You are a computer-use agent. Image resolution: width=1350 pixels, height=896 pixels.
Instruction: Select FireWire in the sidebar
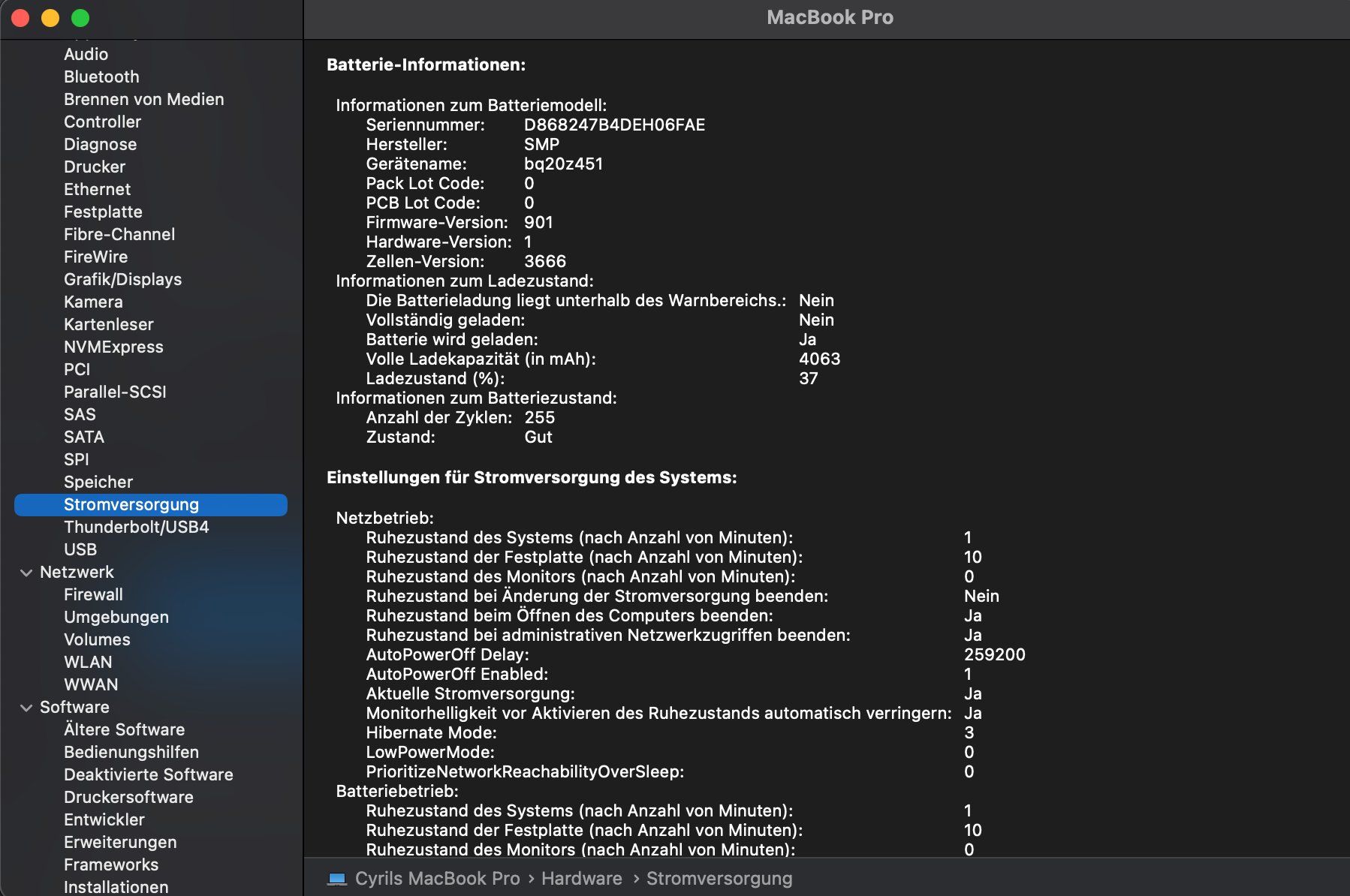tap(95, 257)
